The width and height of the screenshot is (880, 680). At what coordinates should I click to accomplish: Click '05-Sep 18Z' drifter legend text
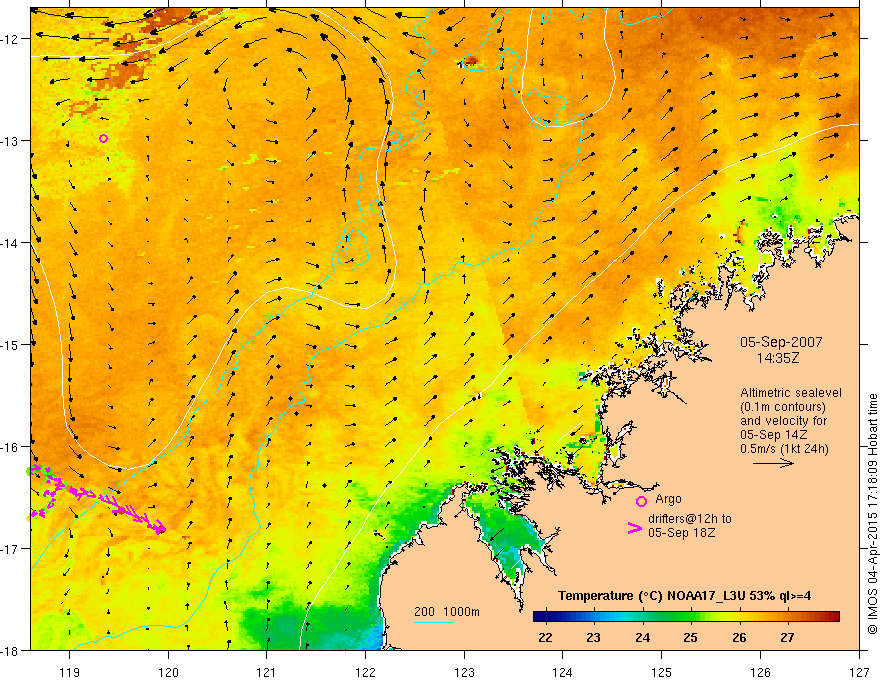(x=681, y=533)
